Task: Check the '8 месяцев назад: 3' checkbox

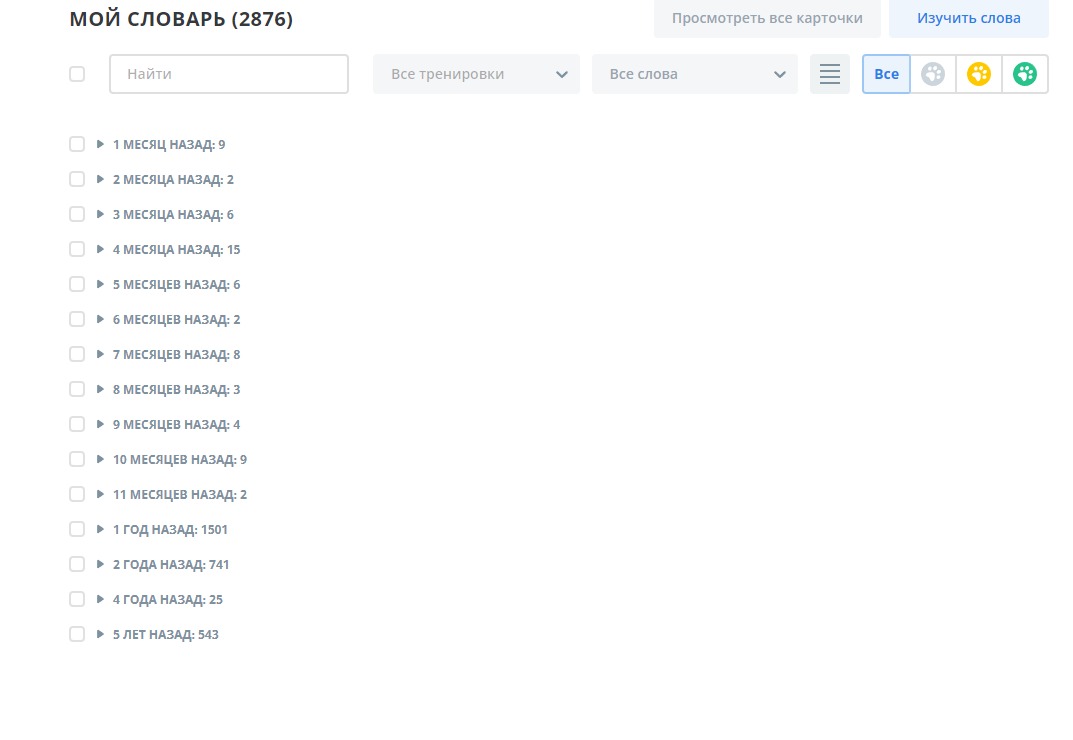Action: pyautogui.click(x=77, y=389)
